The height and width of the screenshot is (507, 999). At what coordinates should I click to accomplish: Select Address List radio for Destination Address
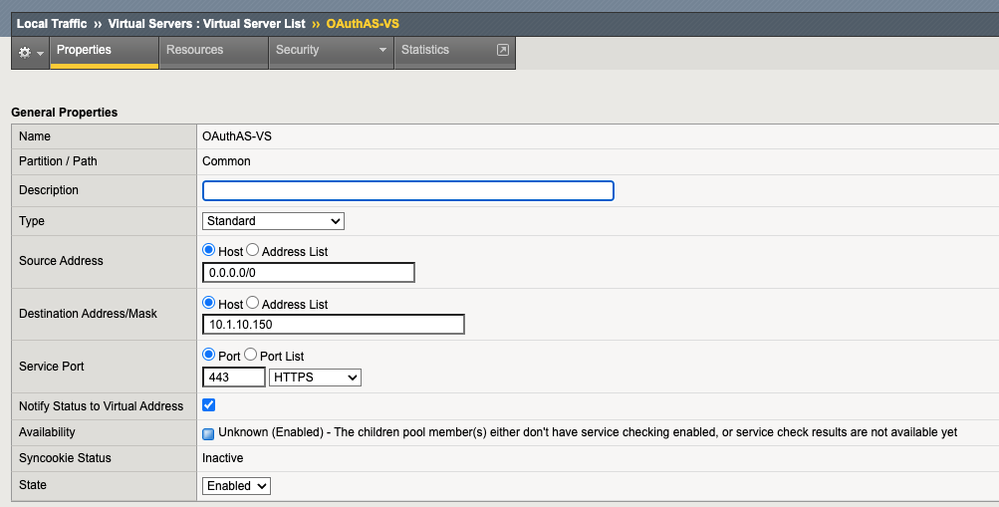click(252, 303)
